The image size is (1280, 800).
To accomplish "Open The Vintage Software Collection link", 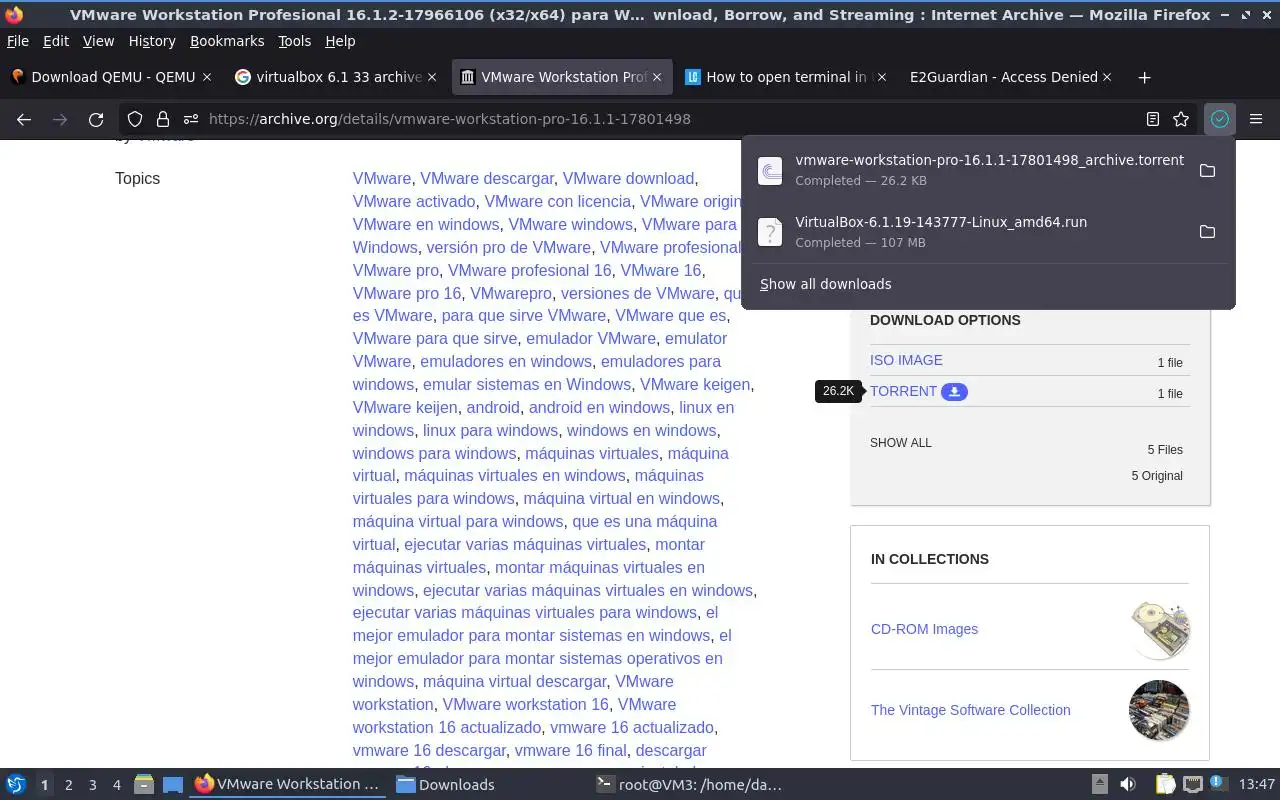I will 970,710.
